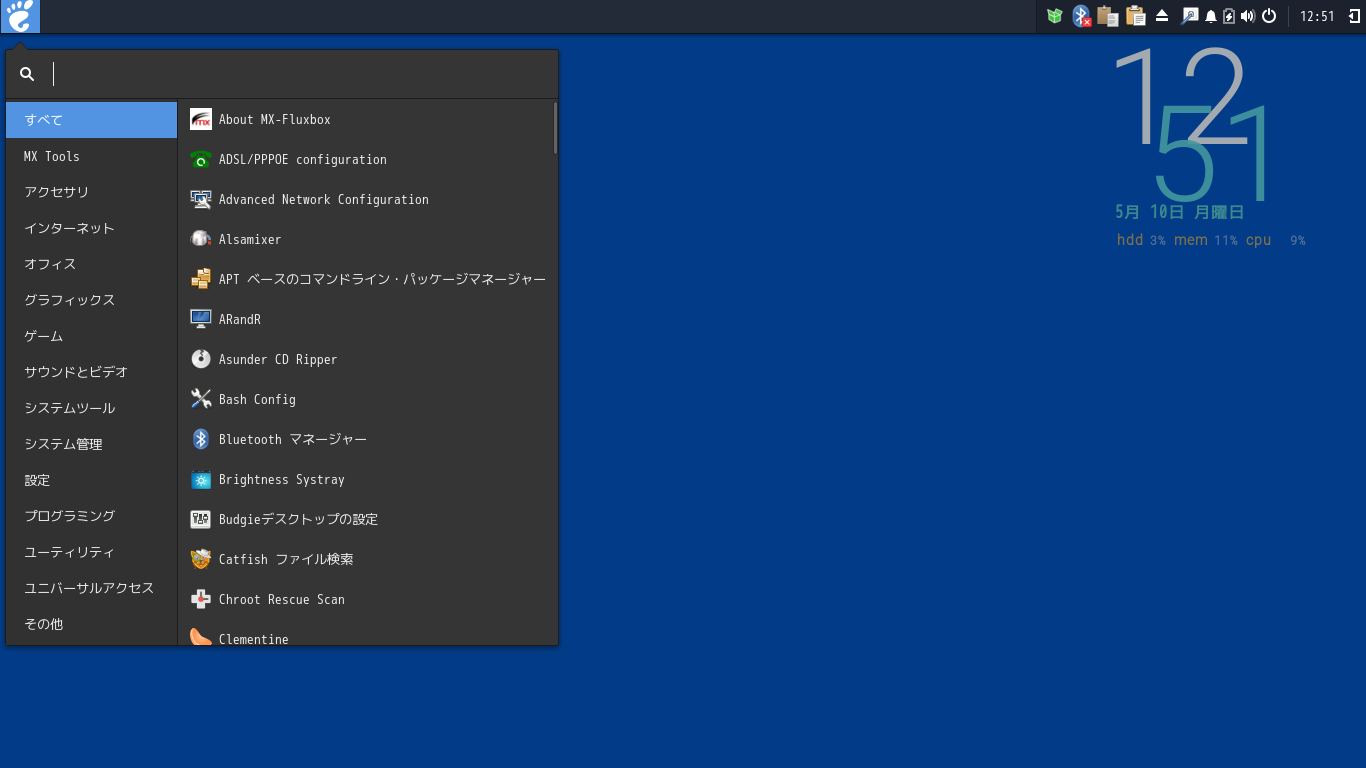The width and height of the screenshot is (1366, 768).
Task: Click the 12:51 panel clock
Action: click(1317, 16)
